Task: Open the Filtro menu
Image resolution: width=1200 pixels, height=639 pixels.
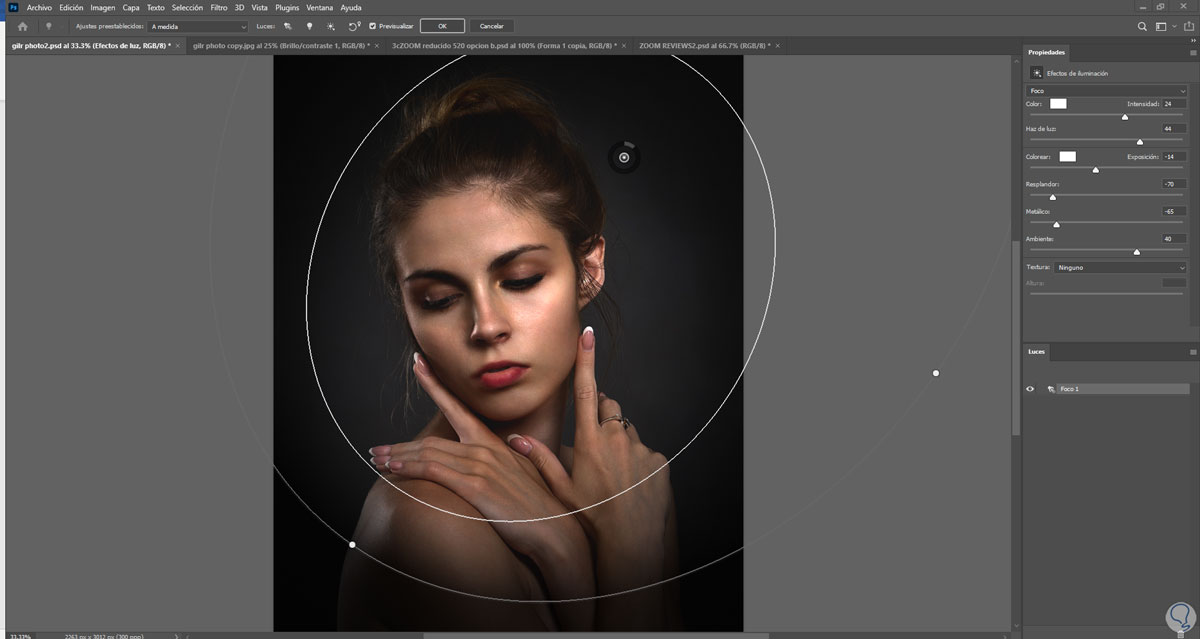Action: click(219, 7)
